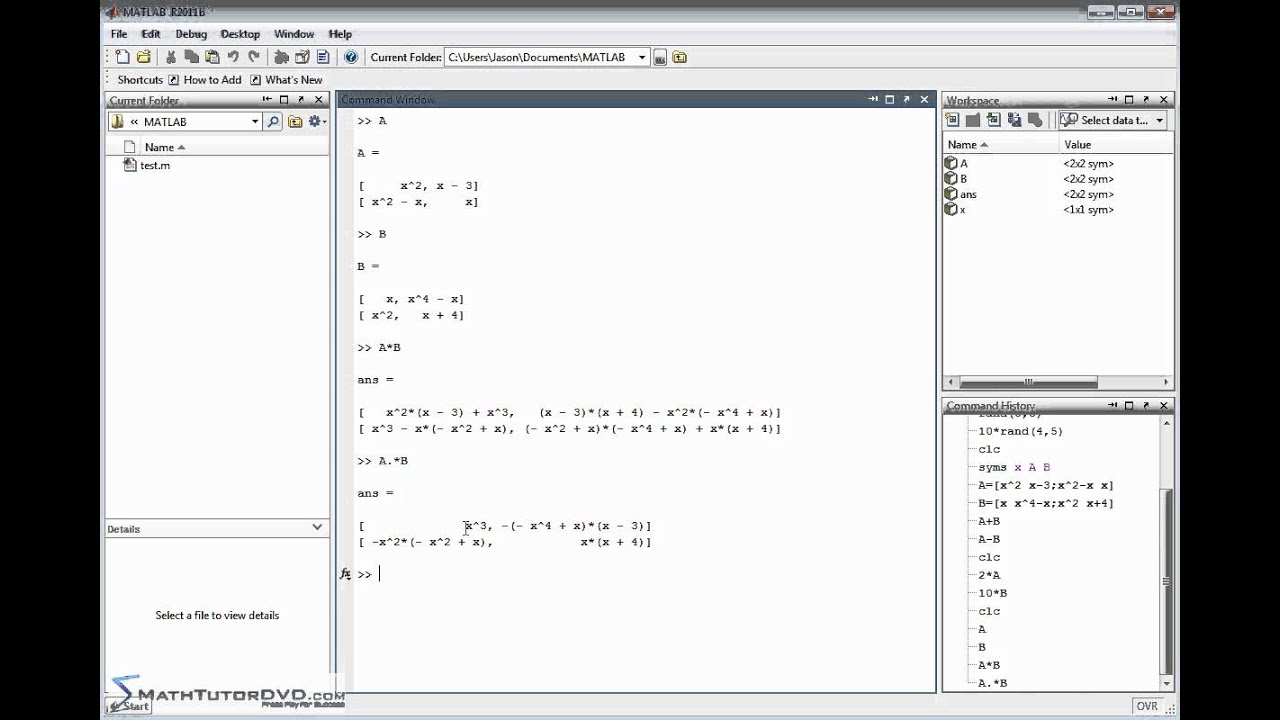Open the File menu
Viewport: 1280px width, 720px height.
[119, 34]
